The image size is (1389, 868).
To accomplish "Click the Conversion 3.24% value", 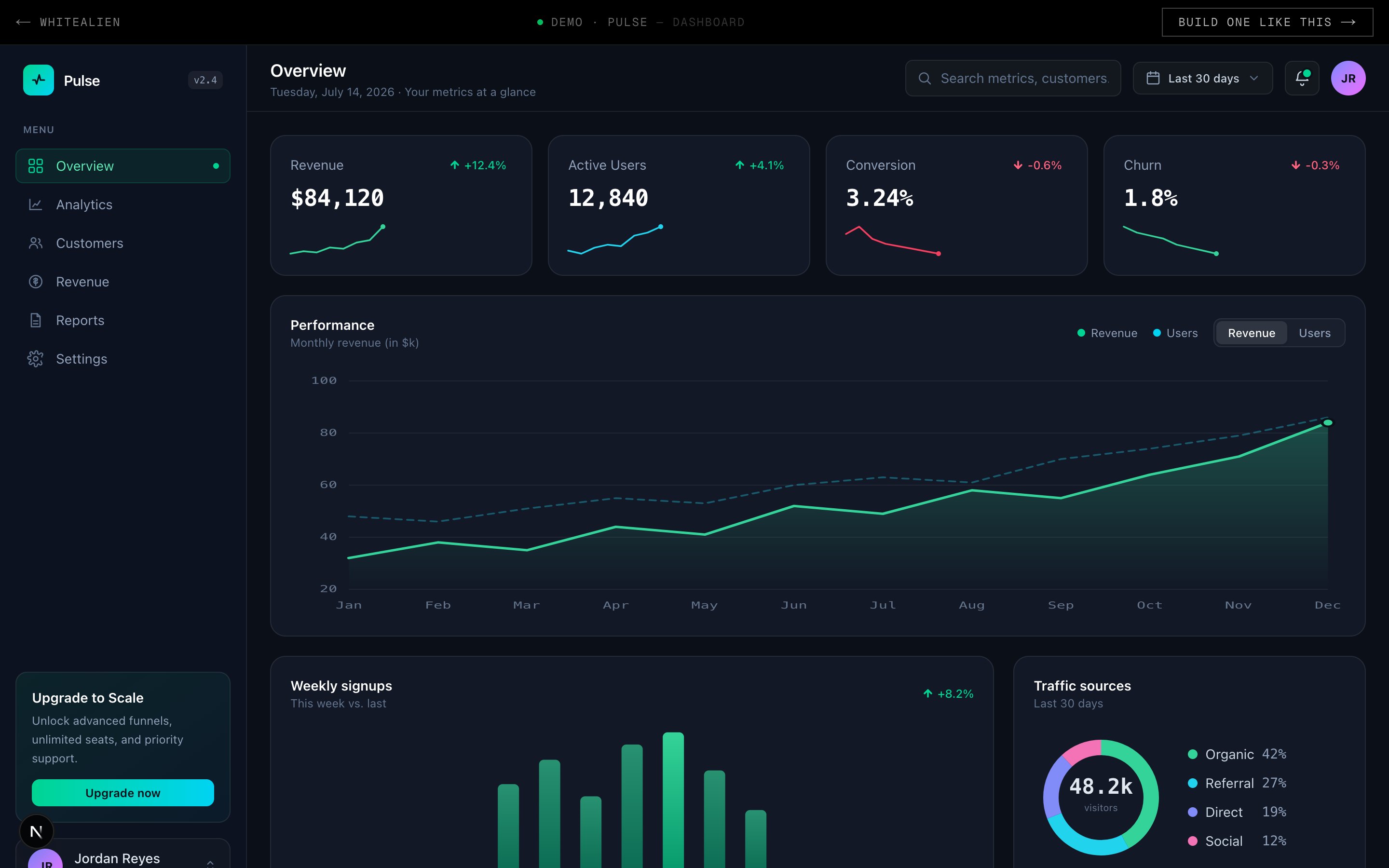I will click(x=879, y=198).
